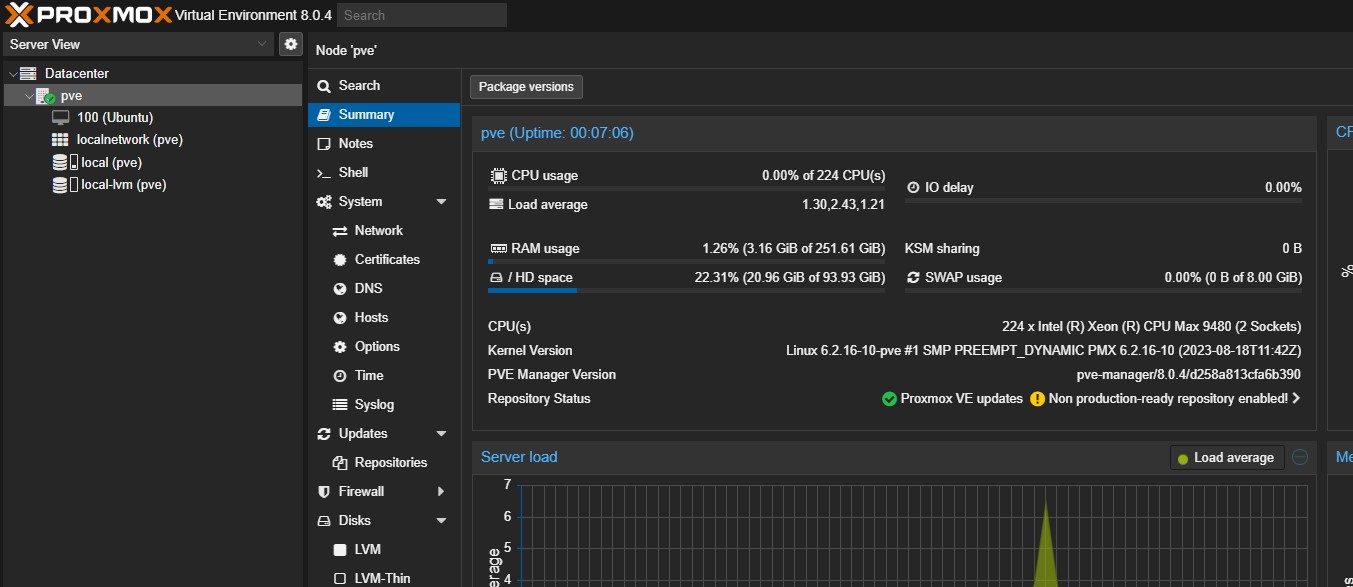Viewport: 1353px width, 587px height.
Task: Toggle Load average series in chart legend
Action: click(1227, 458)
